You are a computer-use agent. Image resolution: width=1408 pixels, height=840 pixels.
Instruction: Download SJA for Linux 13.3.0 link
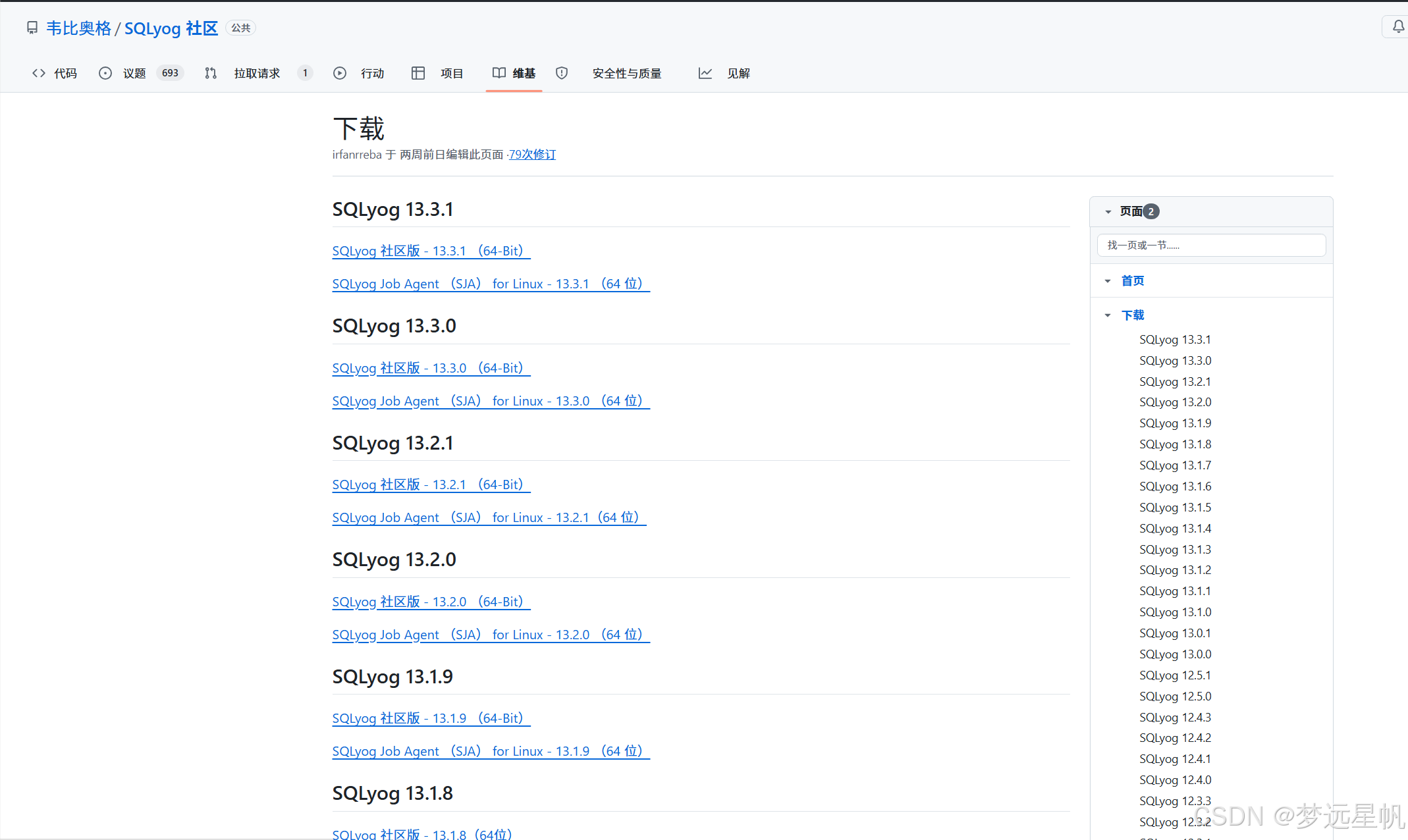click(x=491, y=401)
